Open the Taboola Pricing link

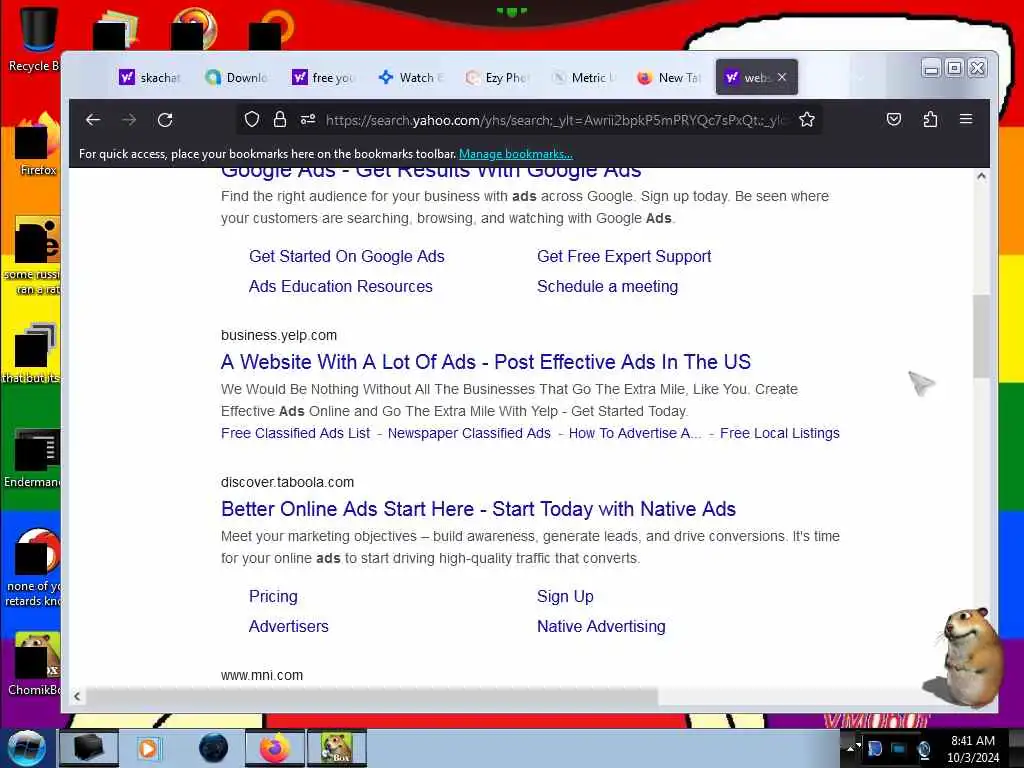coord(273,597)
